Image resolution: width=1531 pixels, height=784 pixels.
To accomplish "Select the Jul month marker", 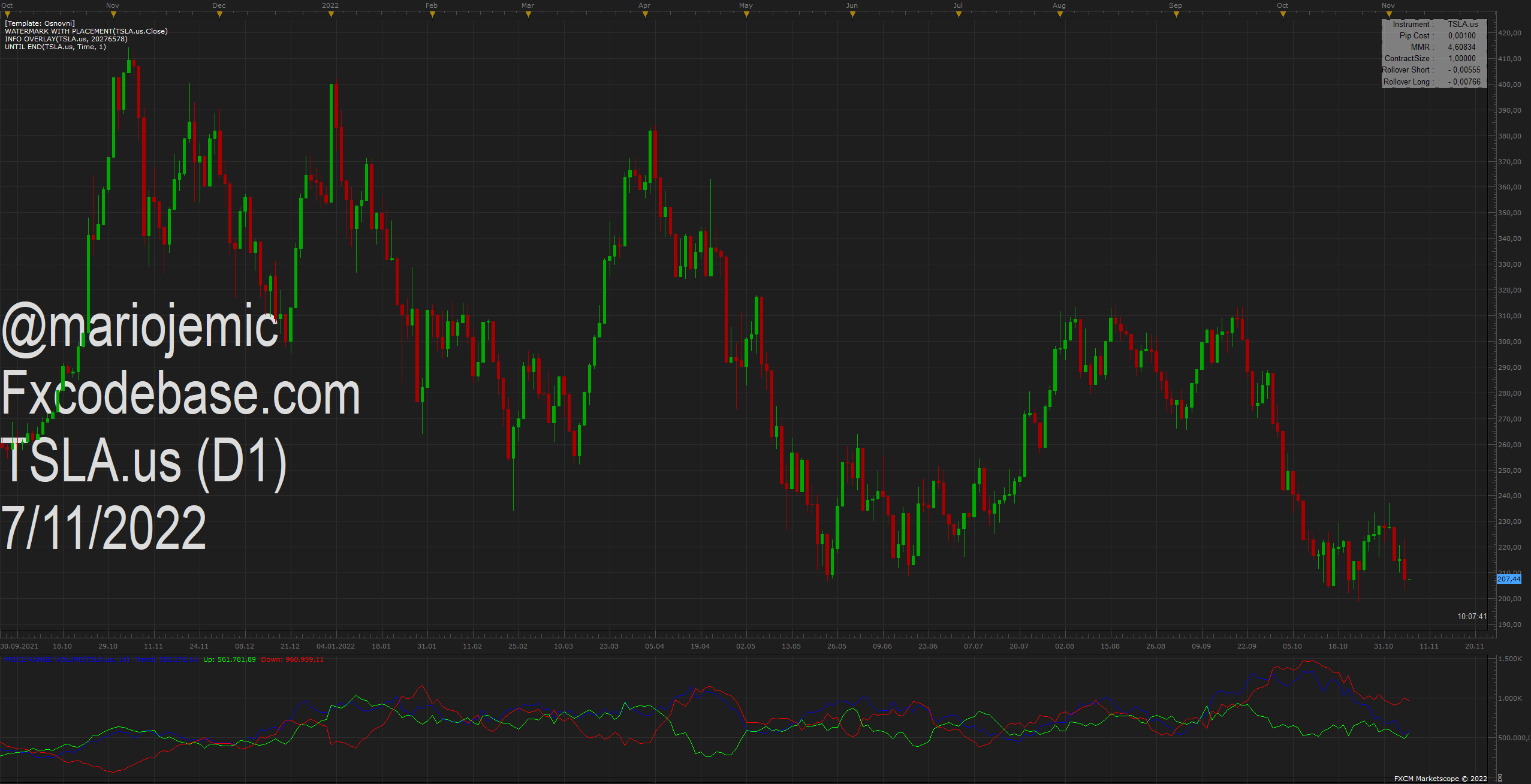I will [959, 14].
